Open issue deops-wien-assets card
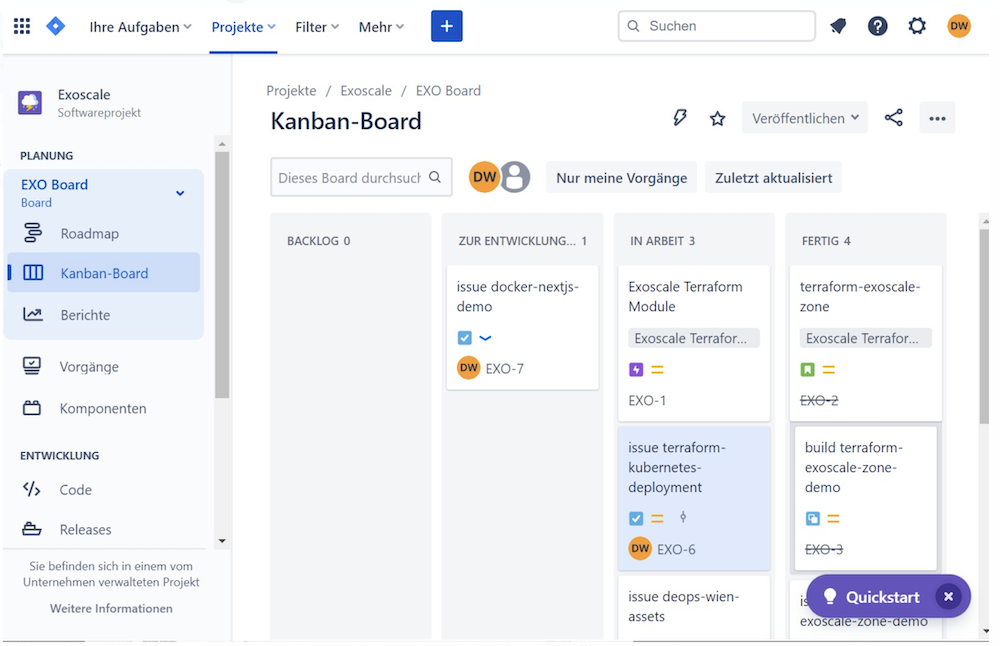 [x=694, y=607]
